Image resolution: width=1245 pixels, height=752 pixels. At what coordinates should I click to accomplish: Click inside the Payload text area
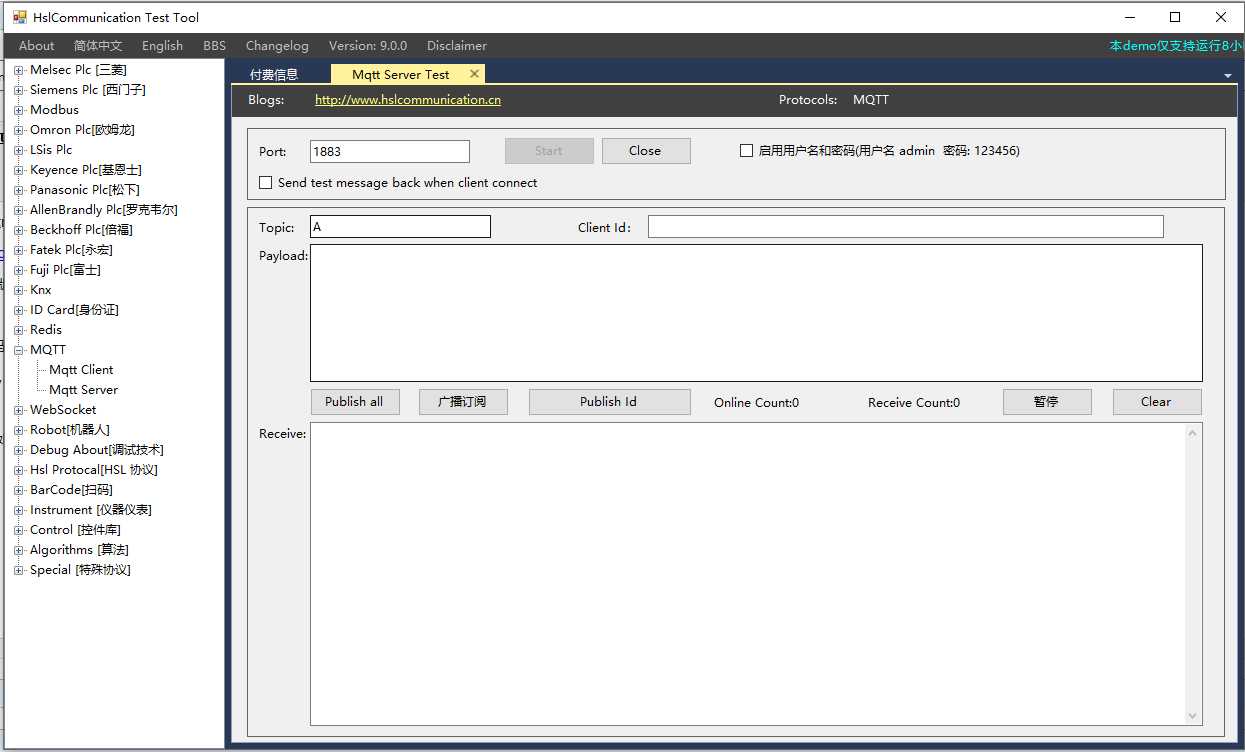pyautogui.click(x=756, y=313)
